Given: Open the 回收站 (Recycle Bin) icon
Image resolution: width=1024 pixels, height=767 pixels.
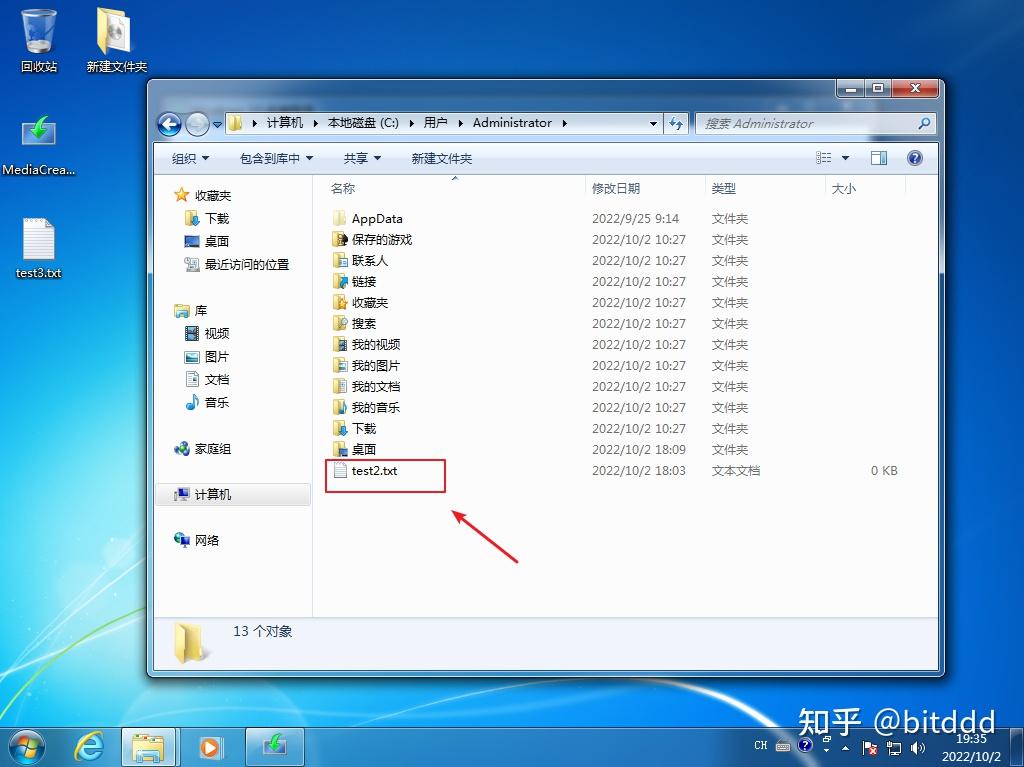Looking at the screenshot, I should pos(37,30).
